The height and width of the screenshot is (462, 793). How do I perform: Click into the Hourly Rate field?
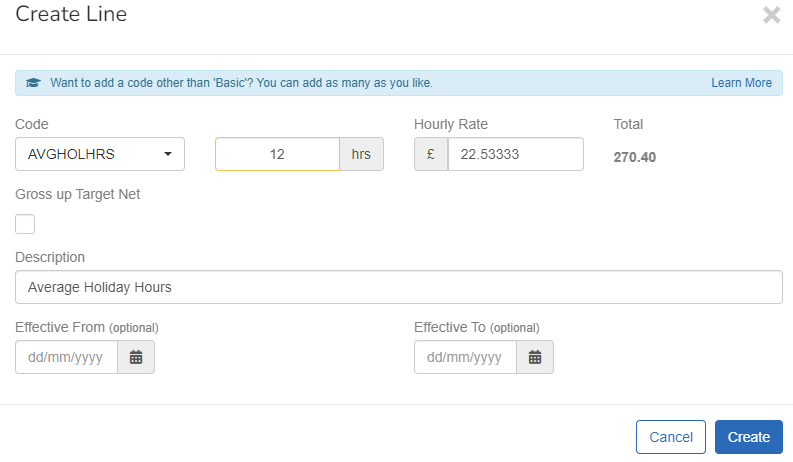click(515, 155)
